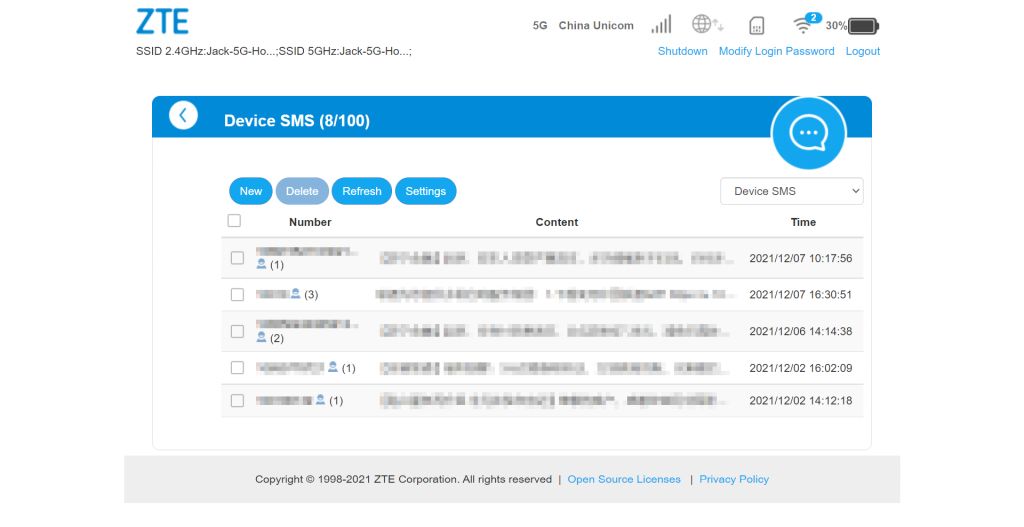Click contact icon in 16:30:51 message row
Image resolution: width=1024 pixels, height=527 pixels.
click(x=295, y=294)
